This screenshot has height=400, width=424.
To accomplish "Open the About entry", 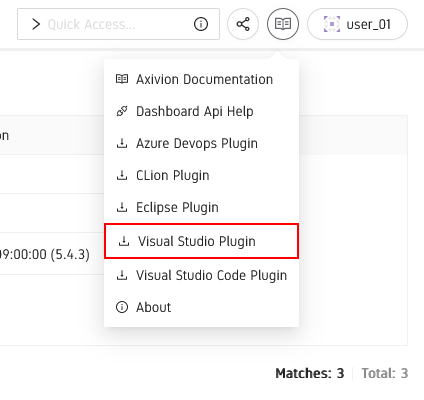I will (201, 307).
